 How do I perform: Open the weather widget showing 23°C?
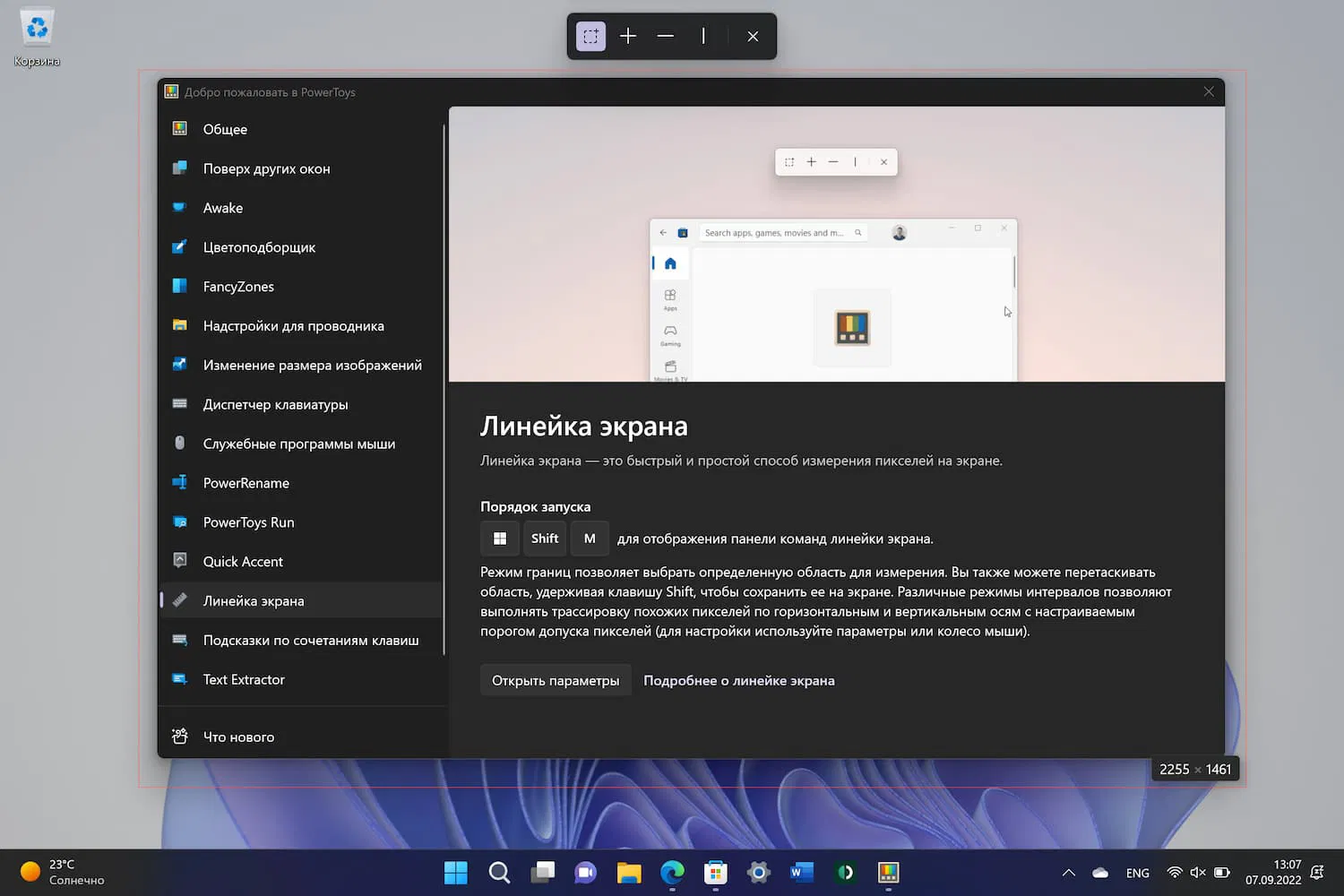tap(63, 873)
